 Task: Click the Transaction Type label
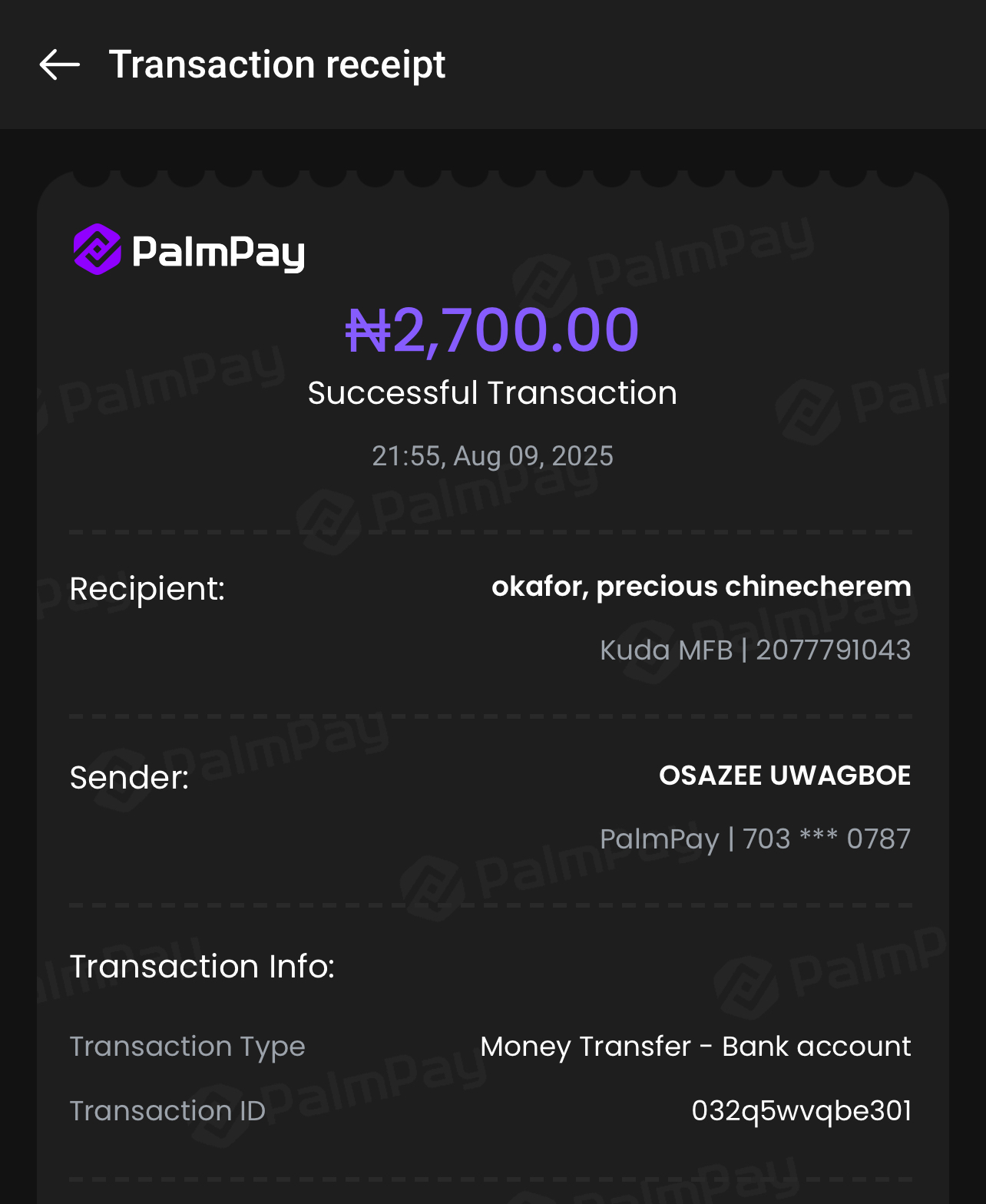pos(187,1047)
